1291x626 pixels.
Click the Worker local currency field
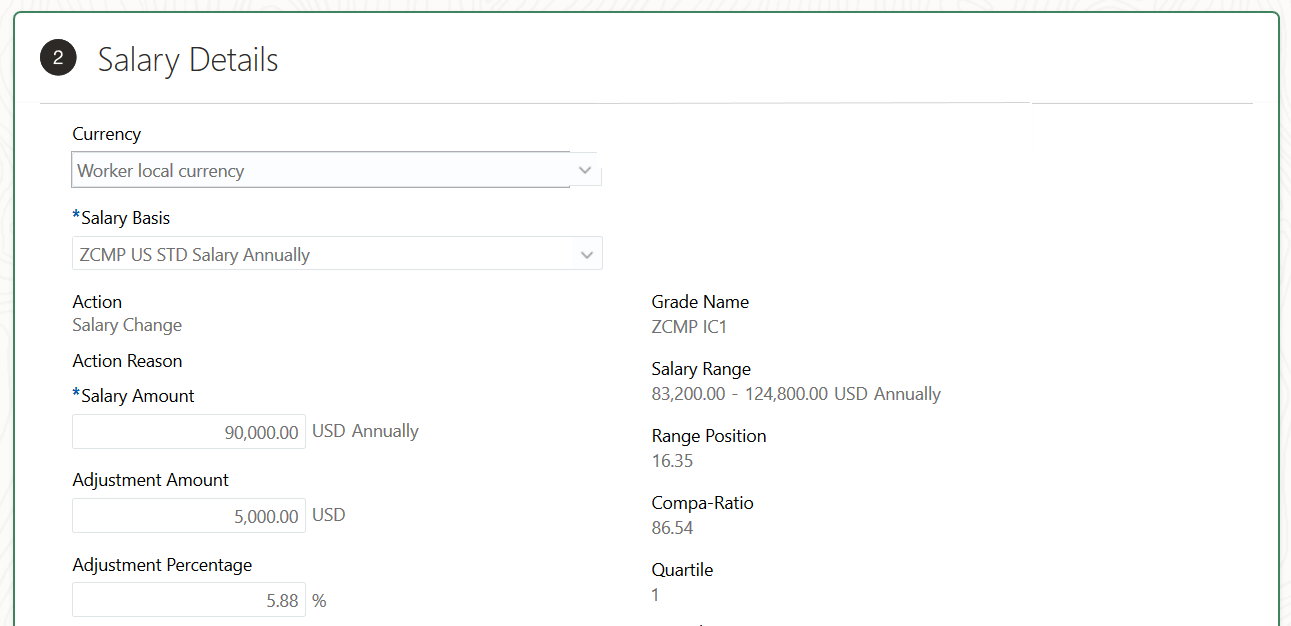pos(320,171)
